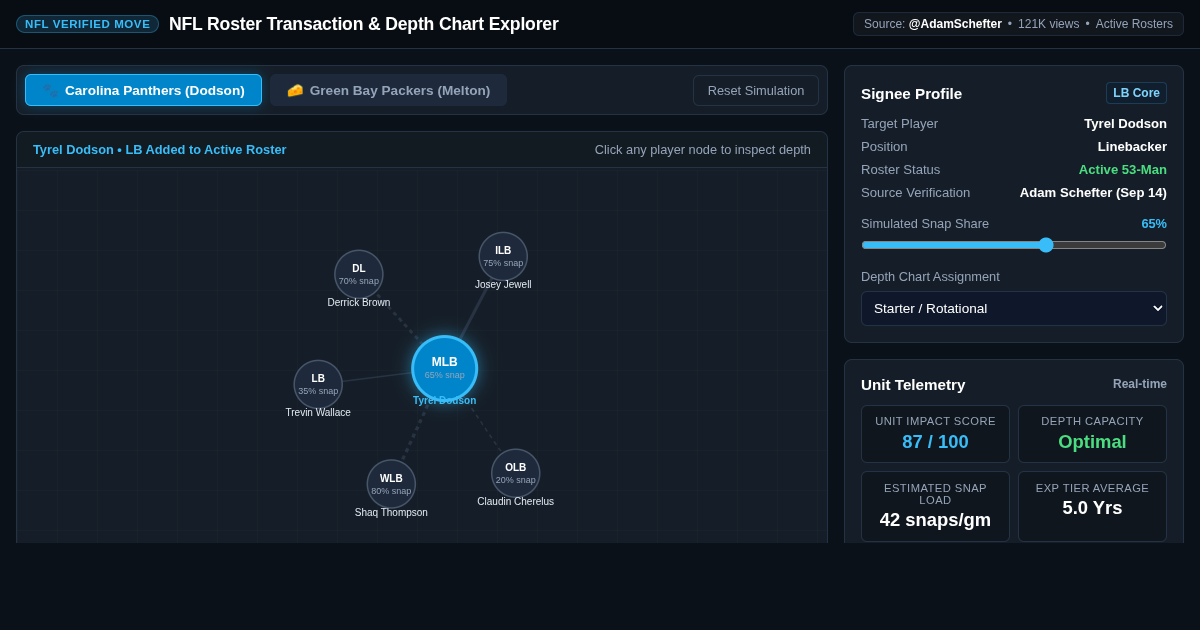Viewport: 1200px width, 630px height.
Task: Inspect the ILB Josey Jewell node
Action: pyautogui.click(x=503, y=256)
